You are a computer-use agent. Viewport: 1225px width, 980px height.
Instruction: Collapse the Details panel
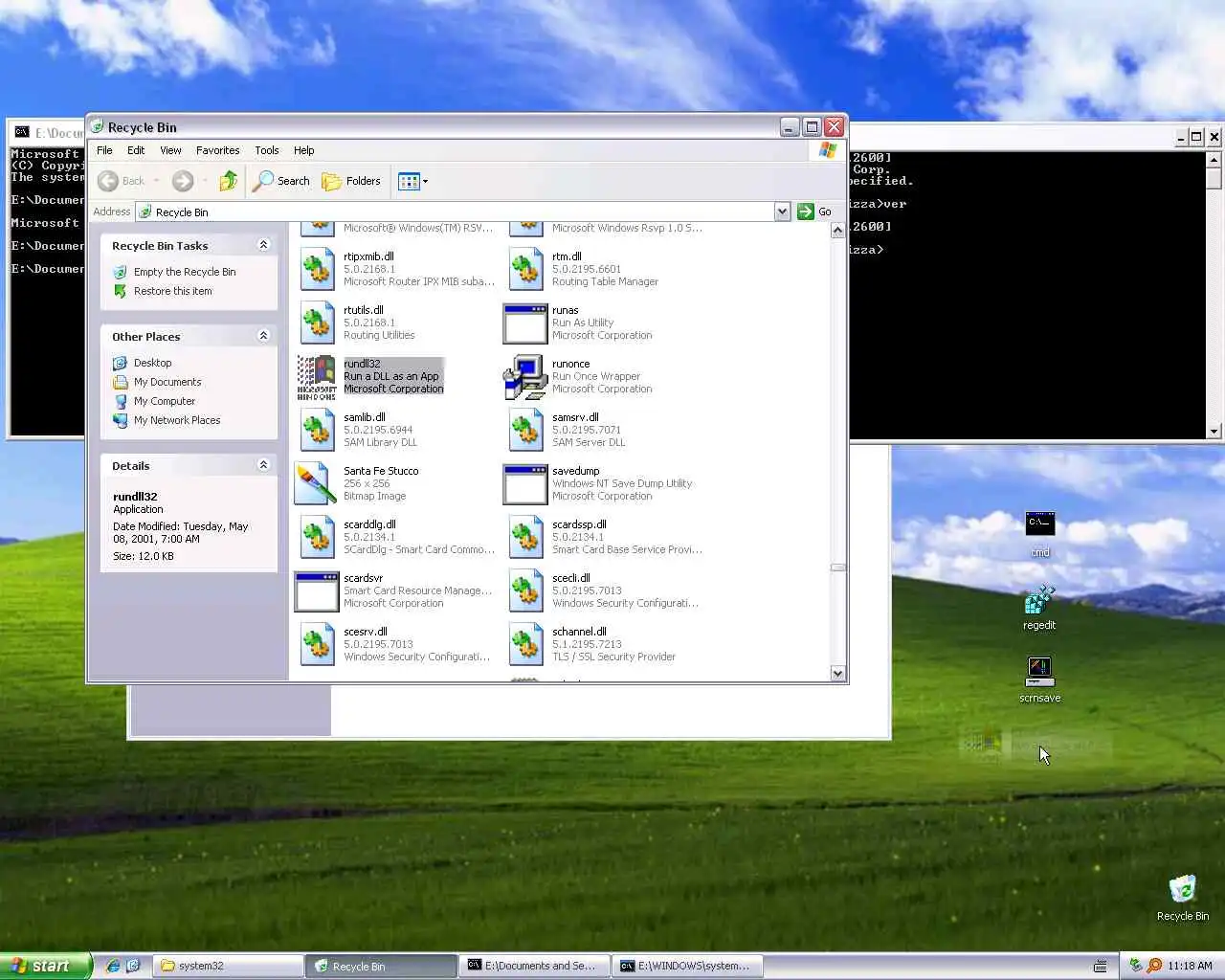[263, 465]
